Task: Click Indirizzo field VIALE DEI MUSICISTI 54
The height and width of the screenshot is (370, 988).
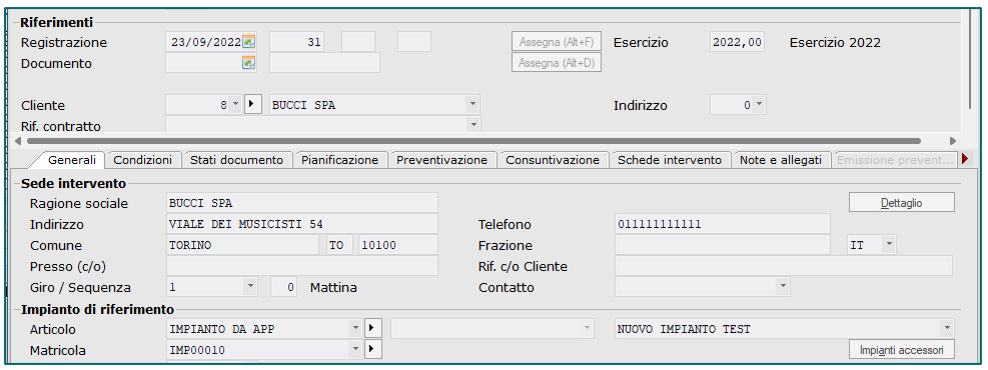Action: pyautogui.click(x=302, y=224)
